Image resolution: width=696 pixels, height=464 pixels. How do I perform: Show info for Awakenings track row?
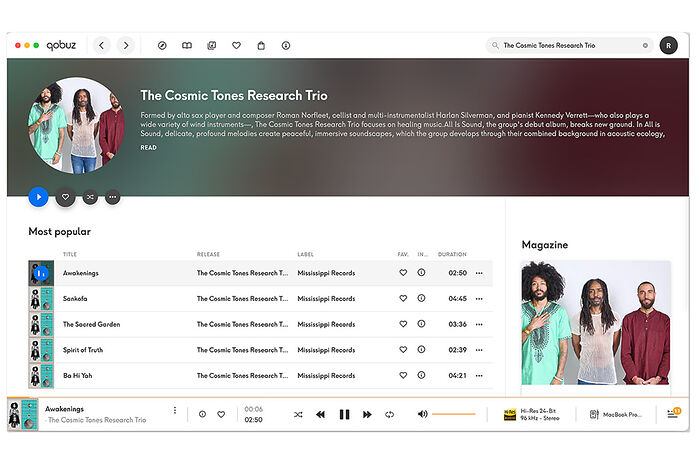pyautogui.click(x=421, y=273)
